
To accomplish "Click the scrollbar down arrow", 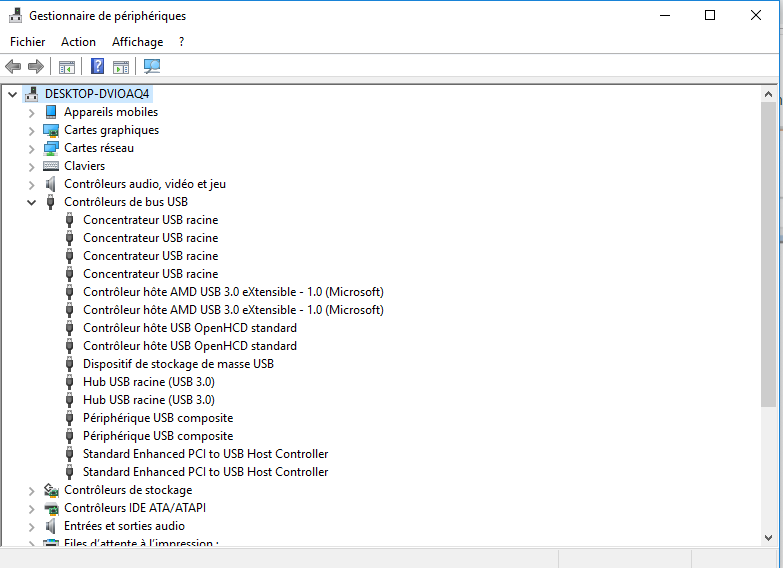I will point(769,538).
